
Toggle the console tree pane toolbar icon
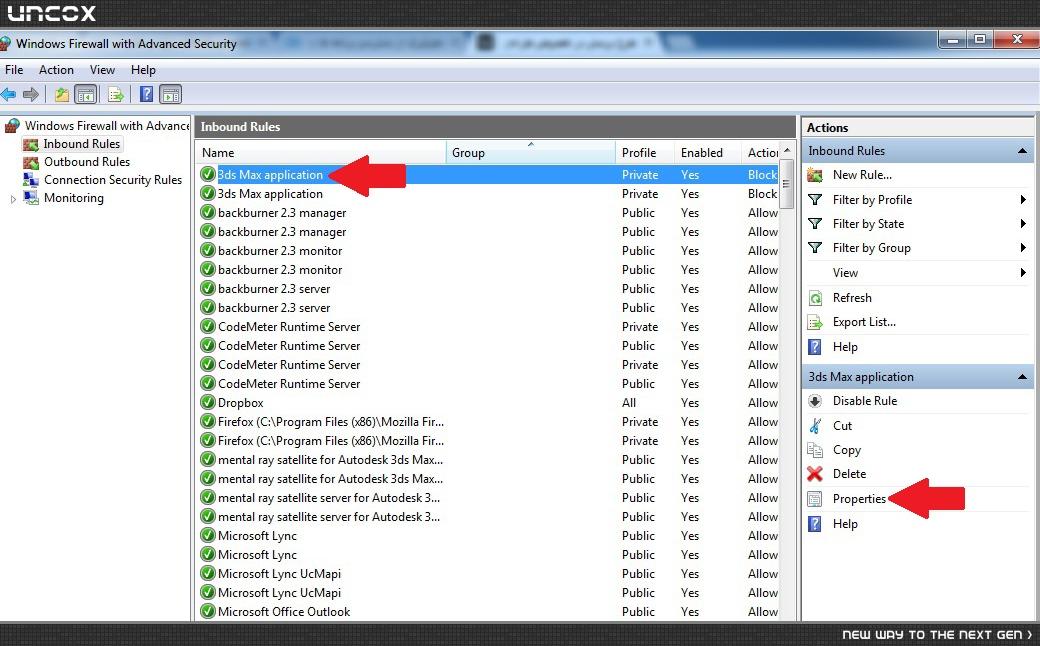[x=86, y=95]
